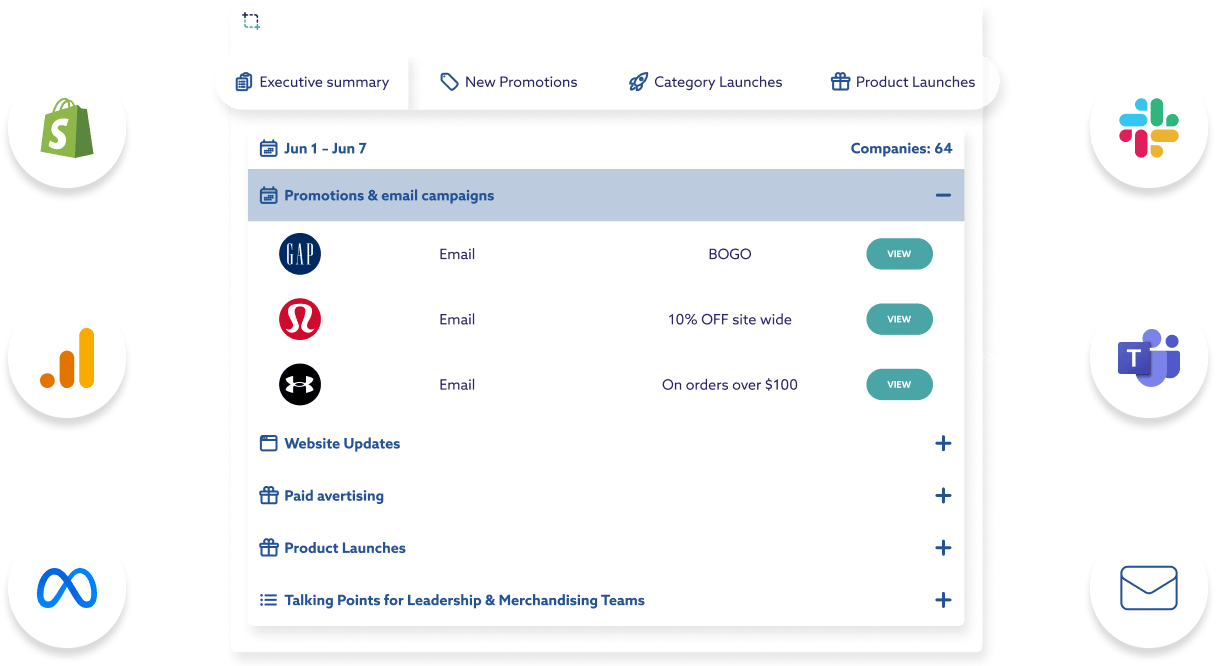Click the Under Armour brand logo
This screenshot has width=1216, height=666.
click(x=300, y=384)
